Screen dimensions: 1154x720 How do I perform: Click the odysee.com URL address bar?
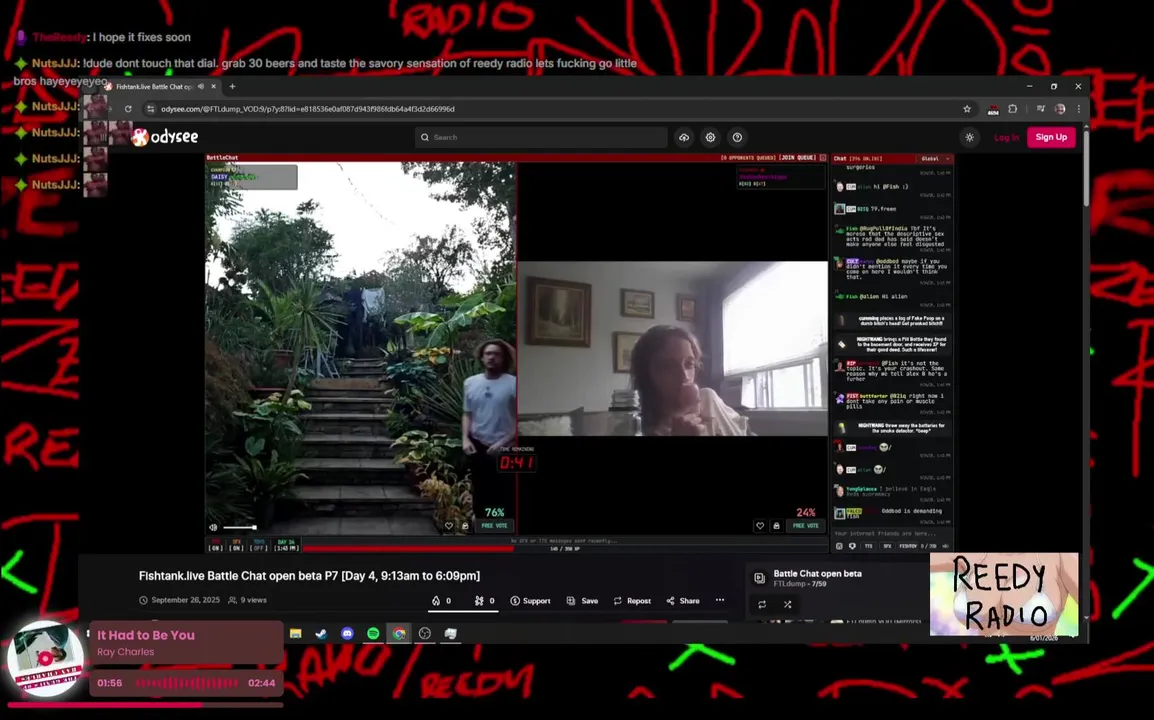point(308,109)
